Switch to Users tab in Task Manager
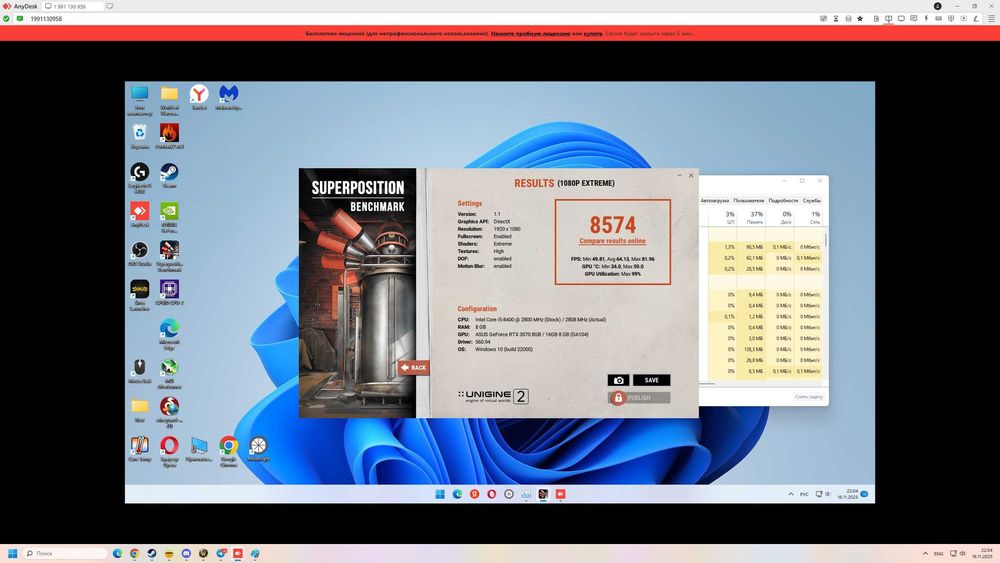Screen dimensions: 1000x563 click(x=748, y=200)
